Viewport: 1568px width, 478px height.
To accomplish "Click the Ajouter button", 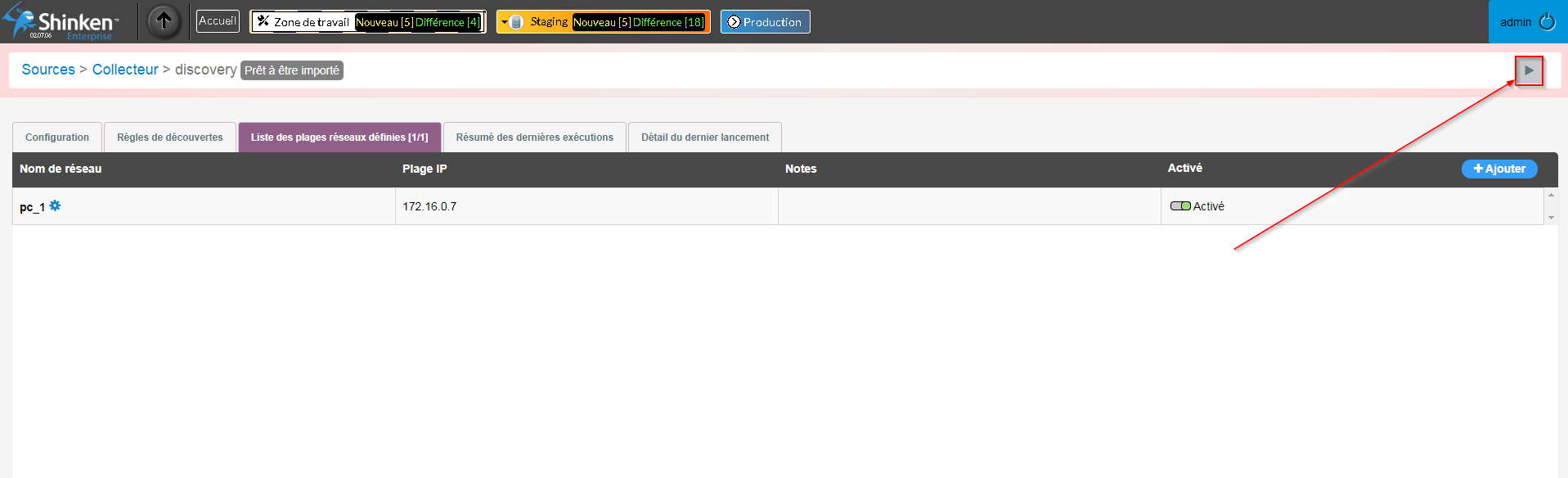I will (1498, 169).
